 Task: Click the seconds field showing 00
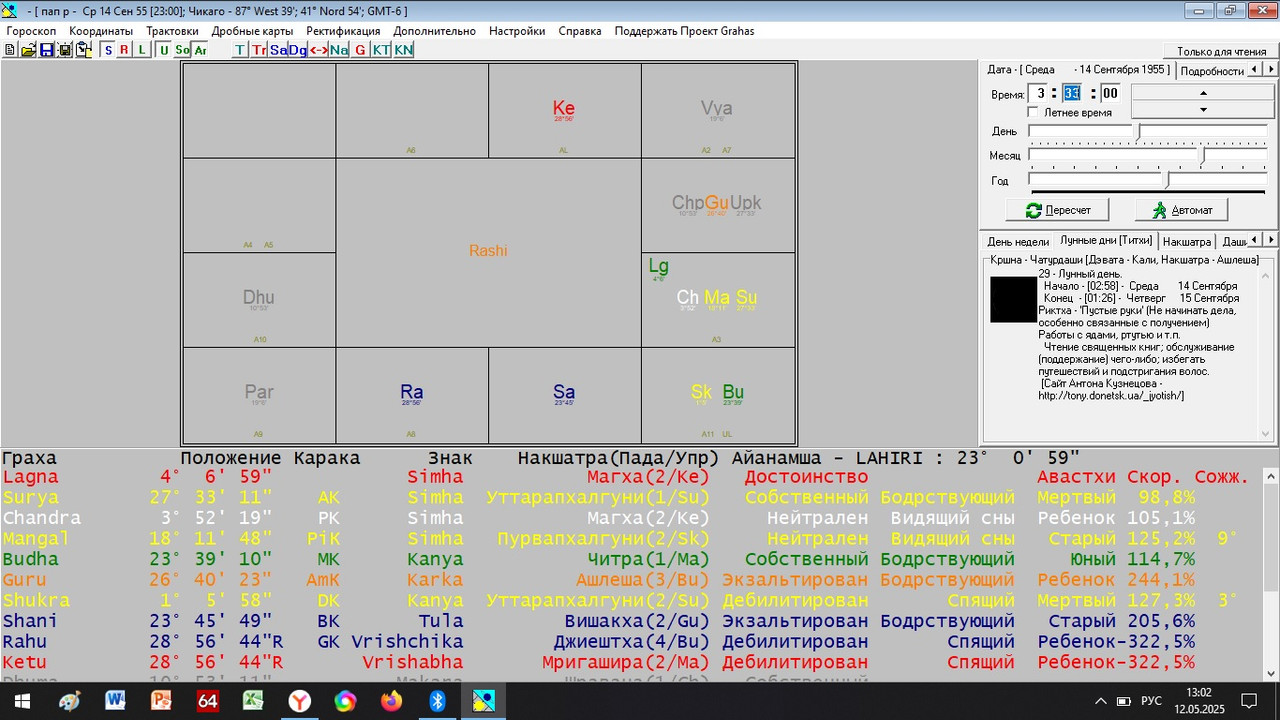(1109, 93)
